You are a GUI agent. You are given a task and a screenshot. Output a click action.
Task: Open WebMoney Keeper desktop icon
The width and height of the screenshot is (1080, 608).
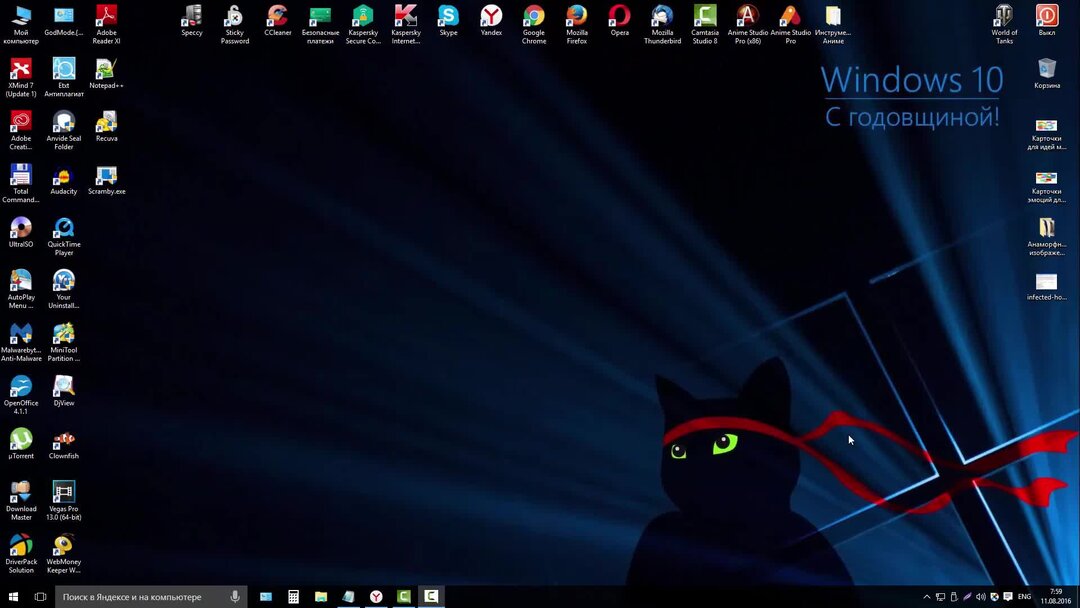pyautogui.click(x=63, y=554)
